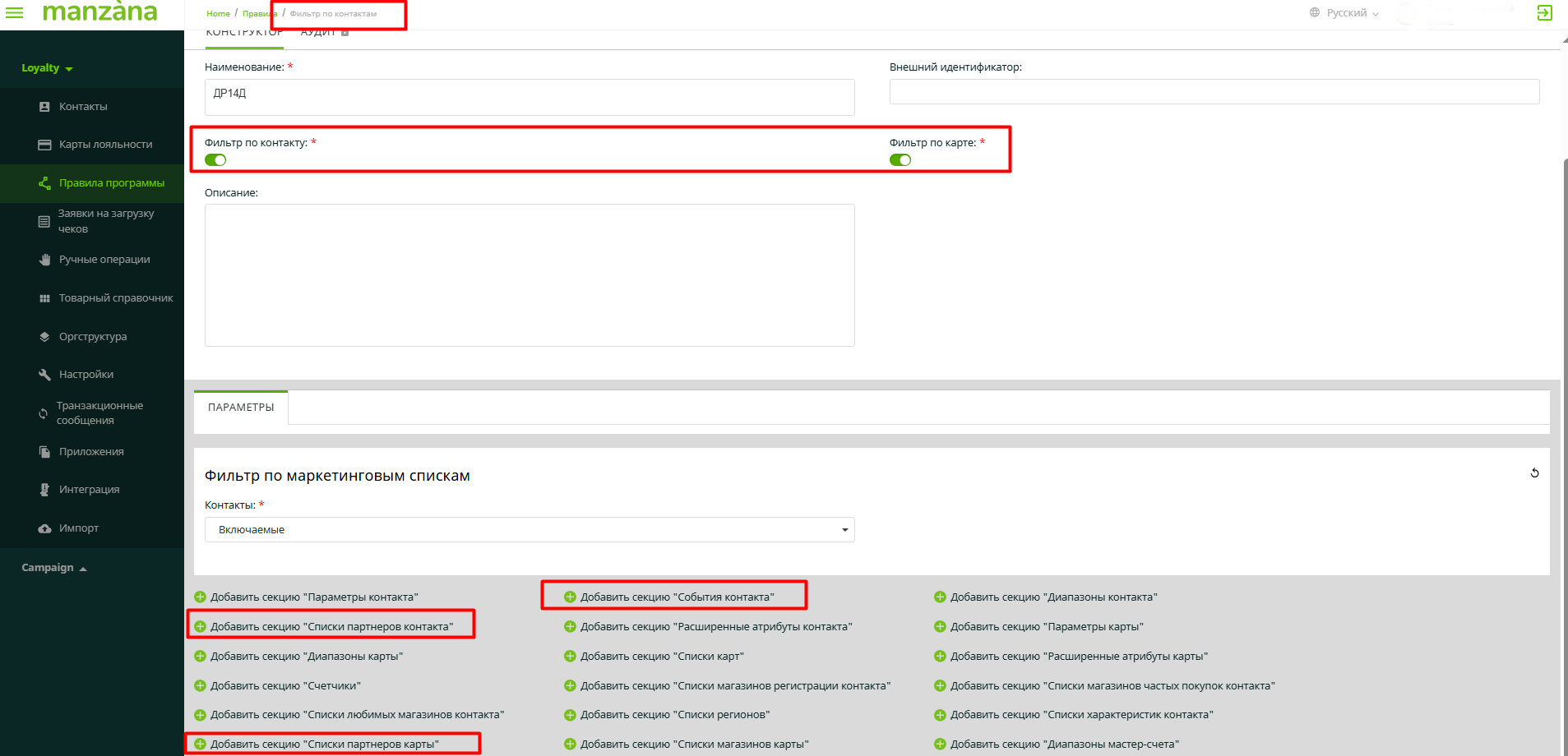Open the "Контакты" Включаемые dropdown
The image size is (1568, 756).
(x=530, y=530)
